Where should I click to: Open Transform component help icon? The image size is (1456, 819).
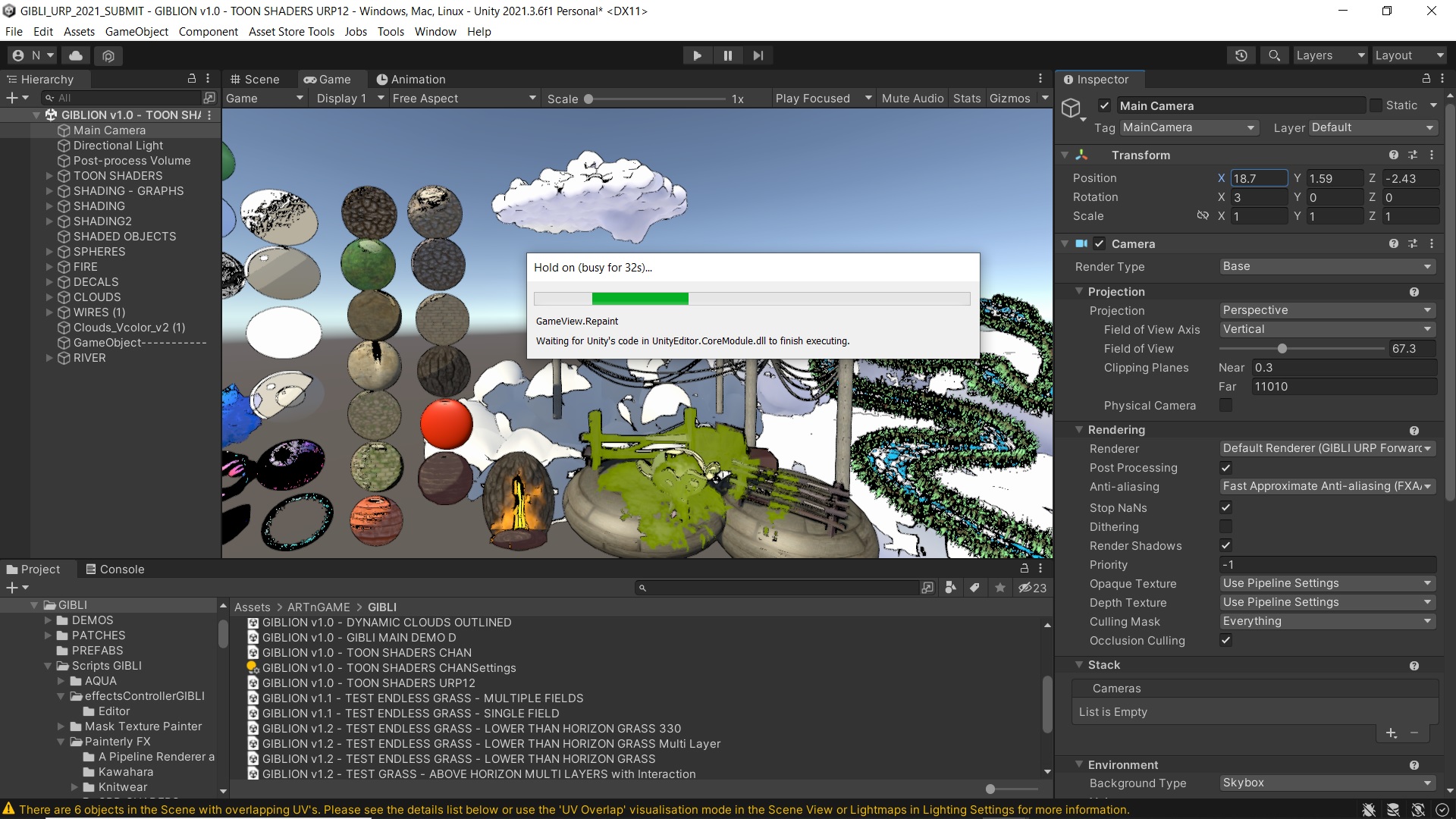tap(1394, 155)
